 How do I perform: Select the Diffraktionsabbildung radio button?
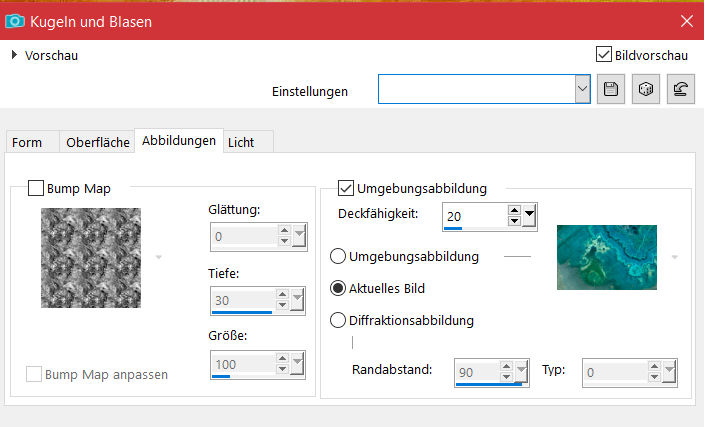click(x=338, y=321)
